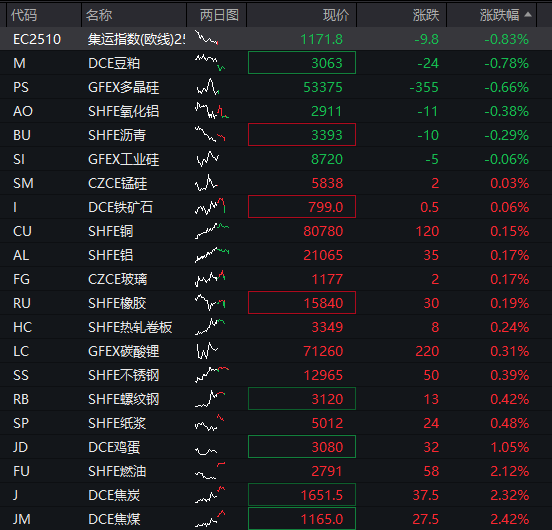Click the 2.42% change for JM

tap(509, 519)
